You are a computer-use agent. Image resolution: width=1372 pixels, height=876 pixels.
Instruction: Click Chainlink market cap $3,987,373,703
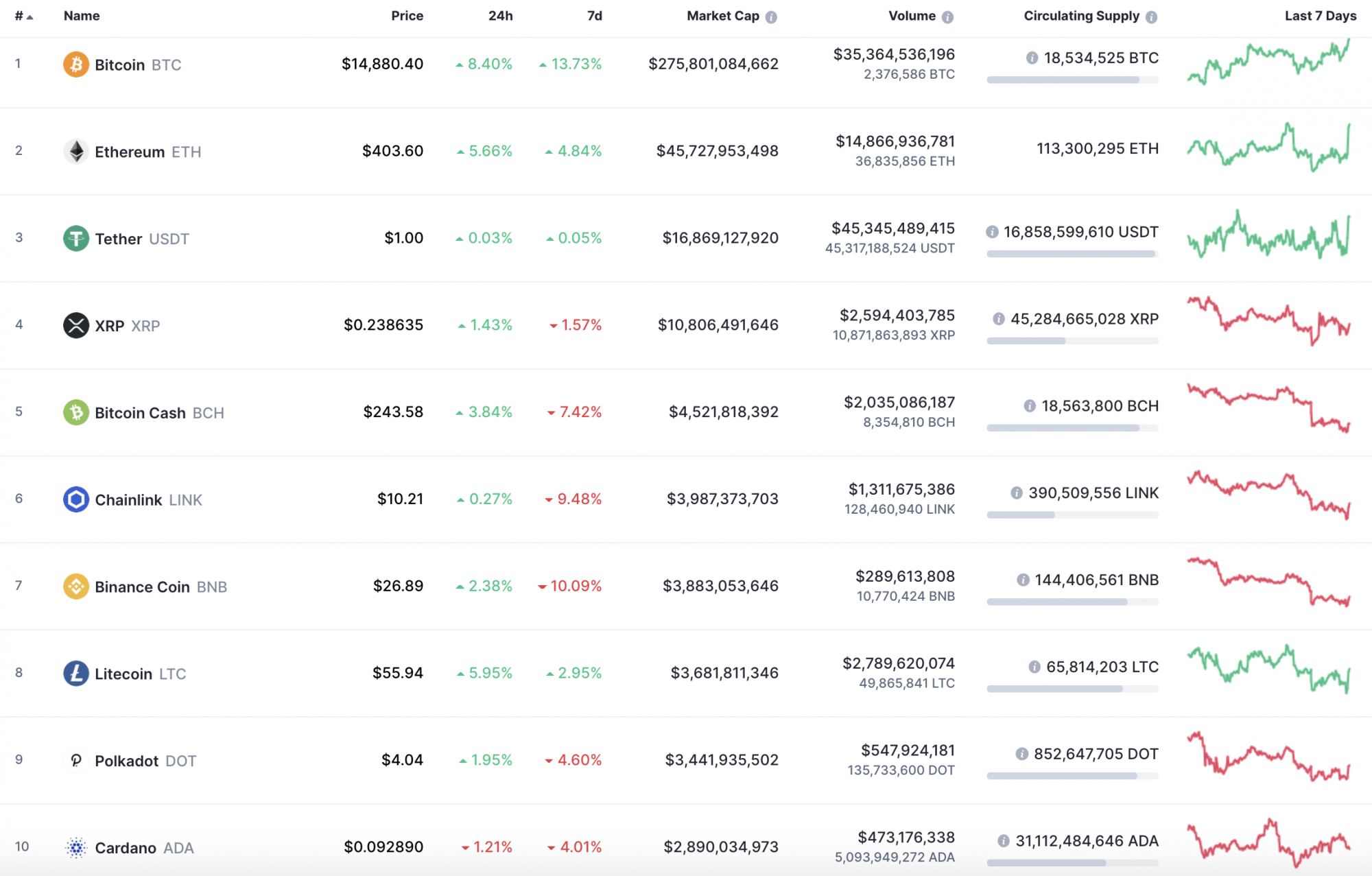click(x=722, y=499)
